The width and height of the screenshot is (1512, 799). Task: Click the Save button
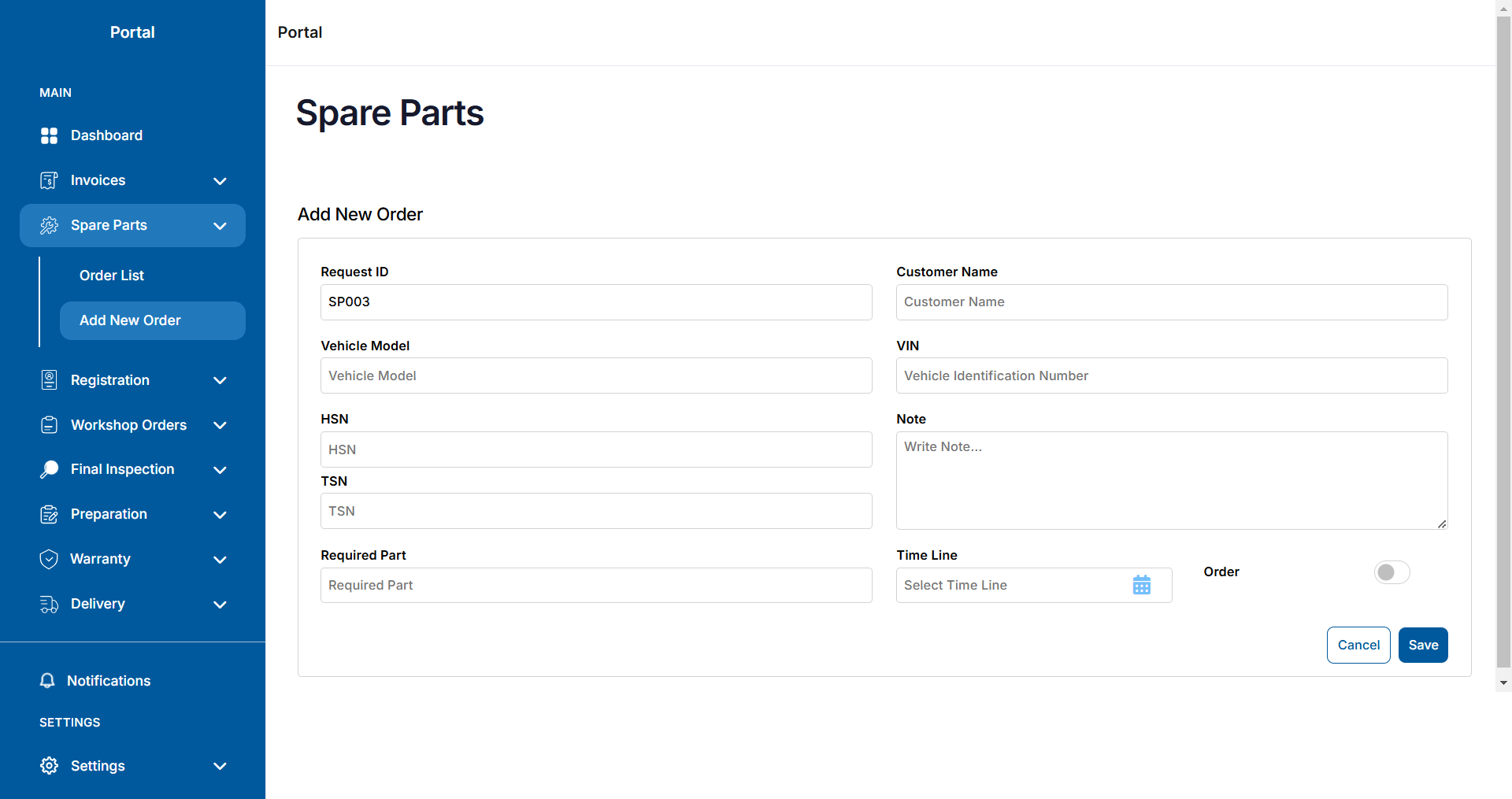1423,645
